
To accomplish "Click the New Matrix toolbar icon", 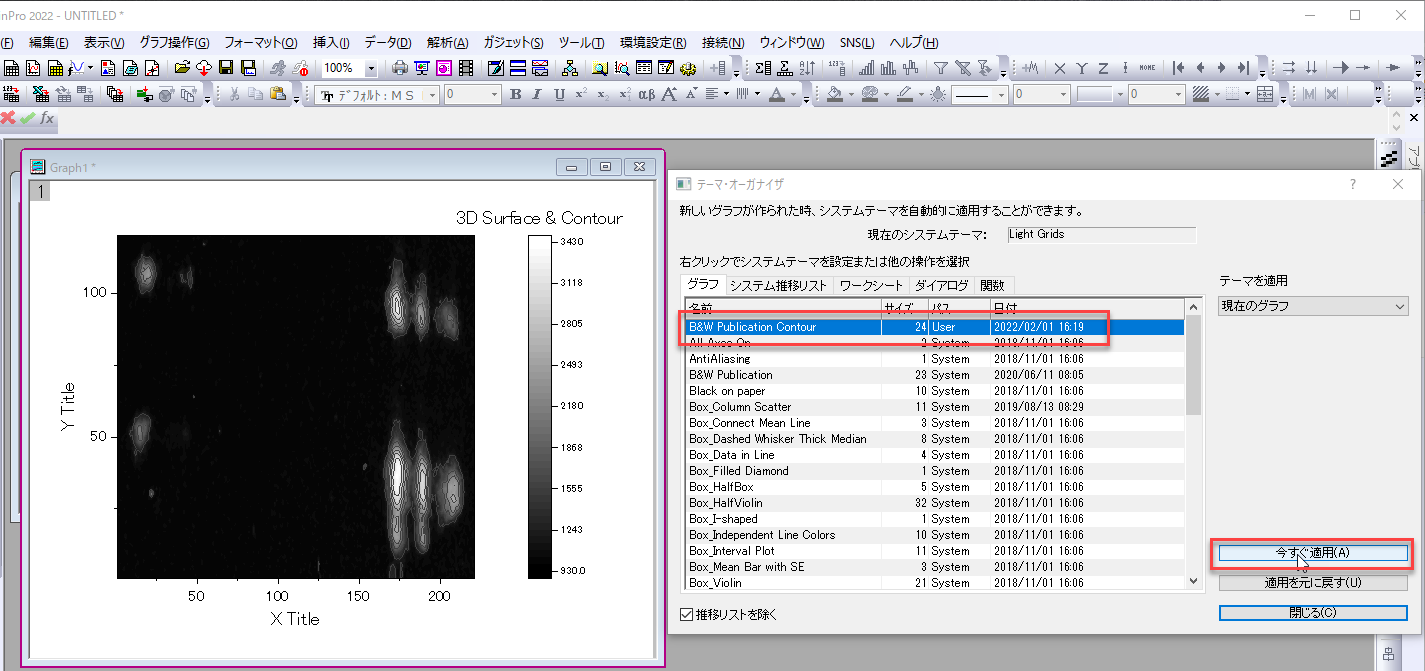I will tap(55, 68).
